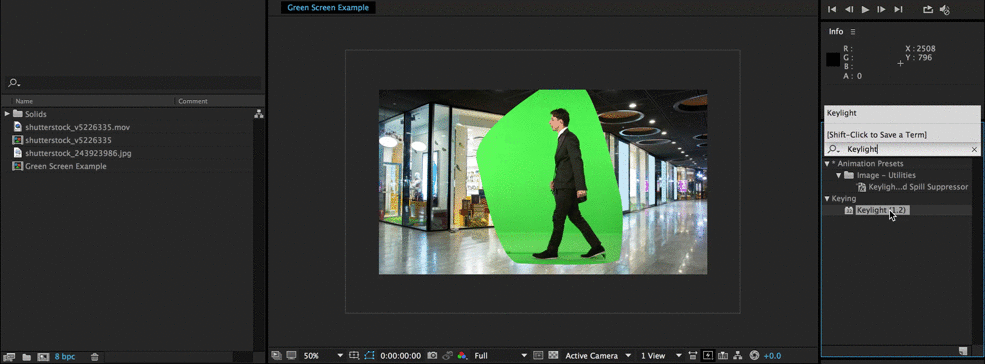
Task: Select the Green Screen Example composition item
Action: [65, 167]
